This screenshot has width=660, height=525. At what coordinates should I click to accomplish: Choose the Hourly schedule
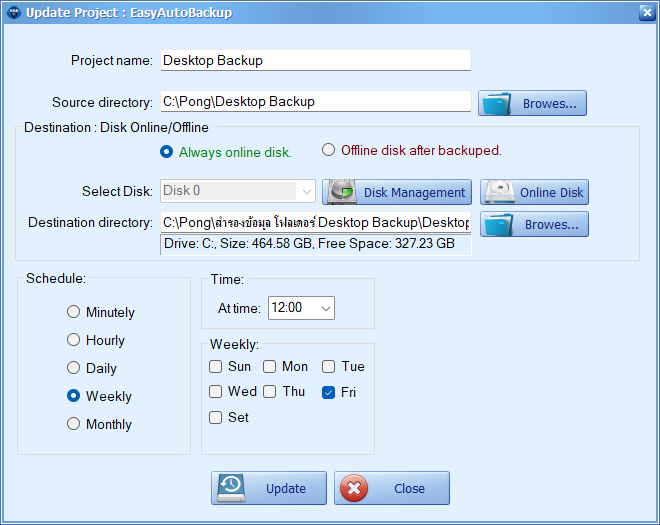coord(73,339)
